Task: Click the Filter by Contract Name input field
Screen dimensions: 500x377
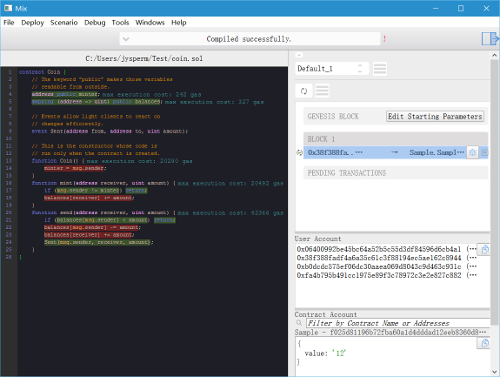Action: pyautogui.click(x=398, y=323)
